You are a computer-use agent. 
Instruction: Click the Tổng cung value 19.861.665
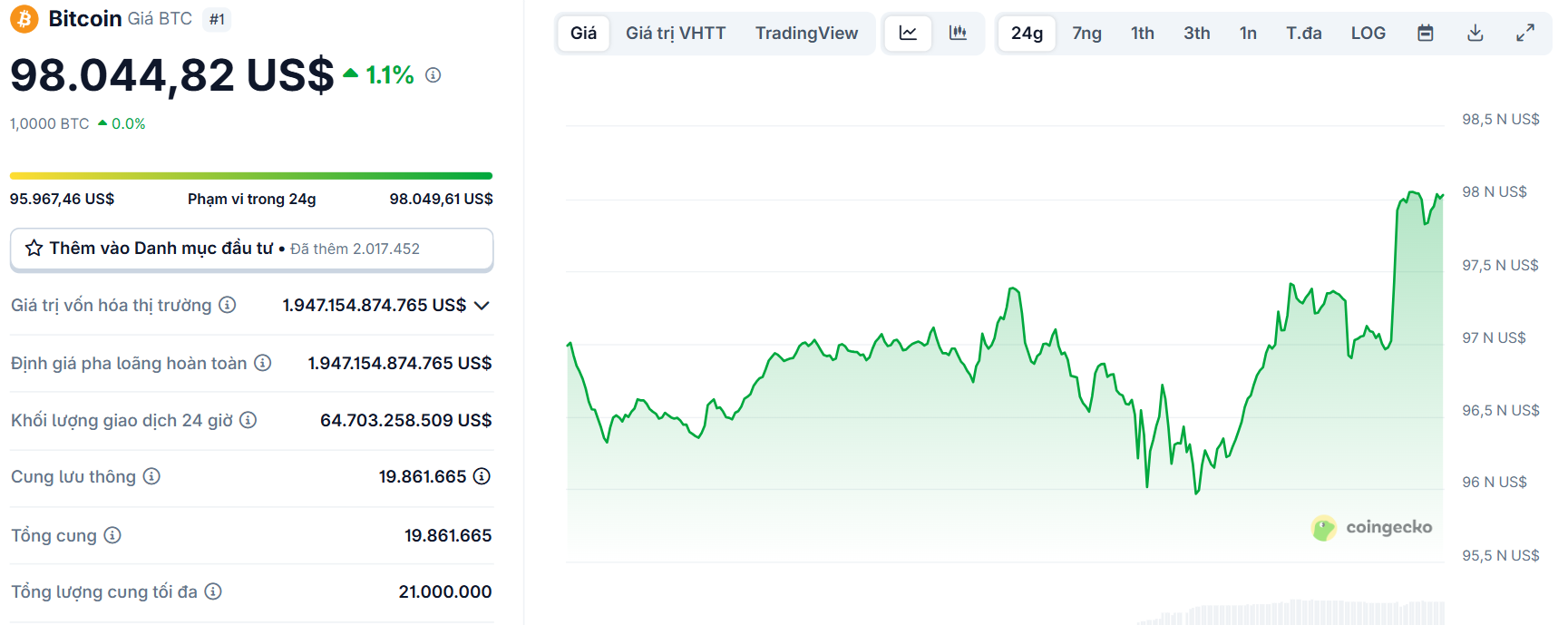448,535
